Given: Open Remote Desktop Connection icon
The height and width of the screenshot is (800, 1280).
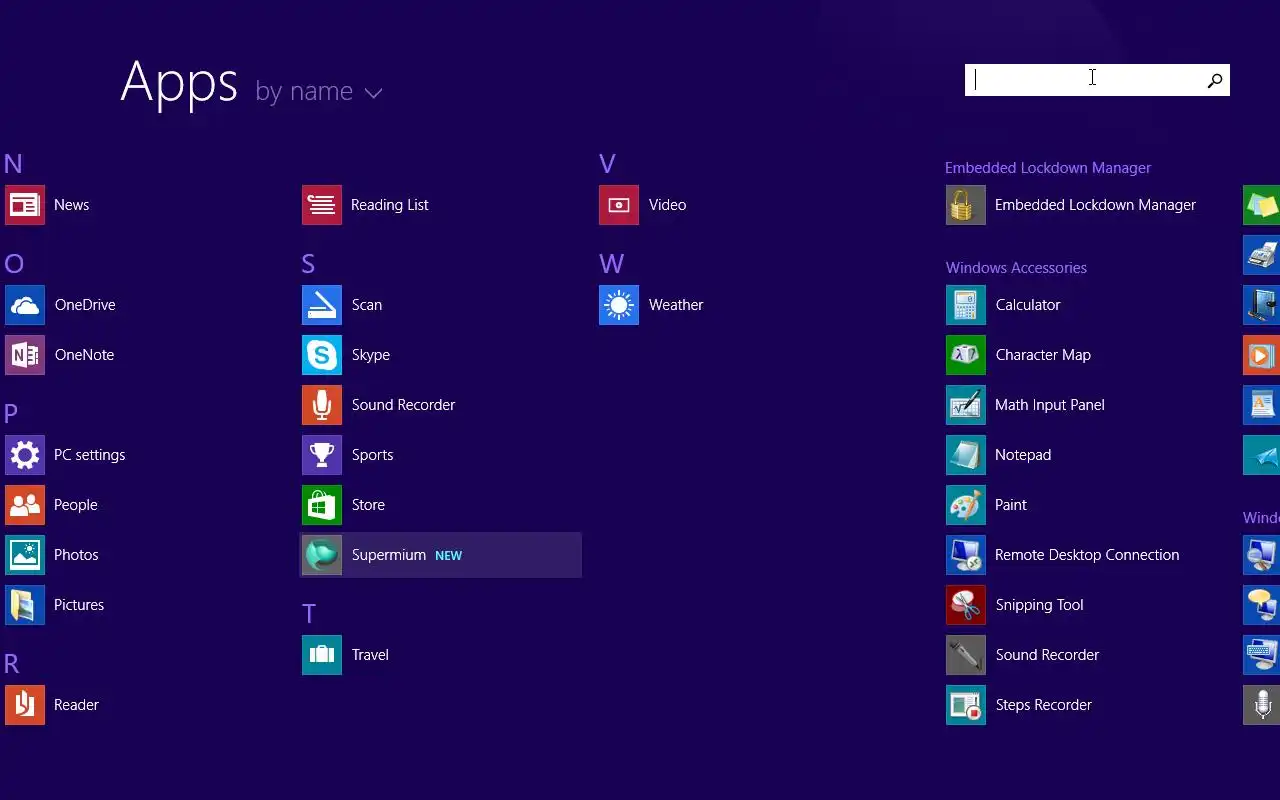Looking at the screenshot, I should click(966, 555).
